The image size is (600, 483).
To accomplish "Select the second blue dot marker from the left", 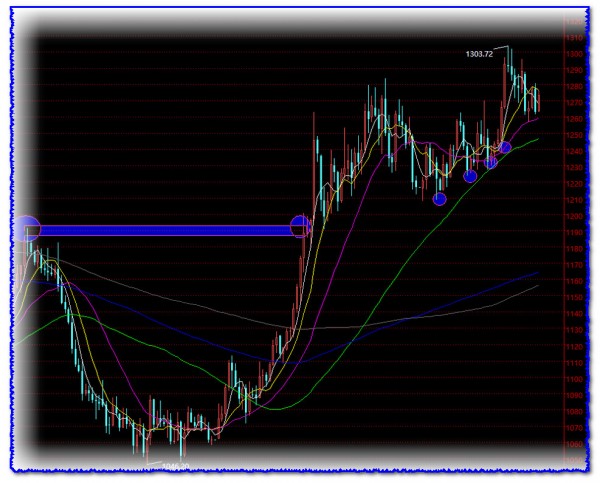I will (470, 176).
